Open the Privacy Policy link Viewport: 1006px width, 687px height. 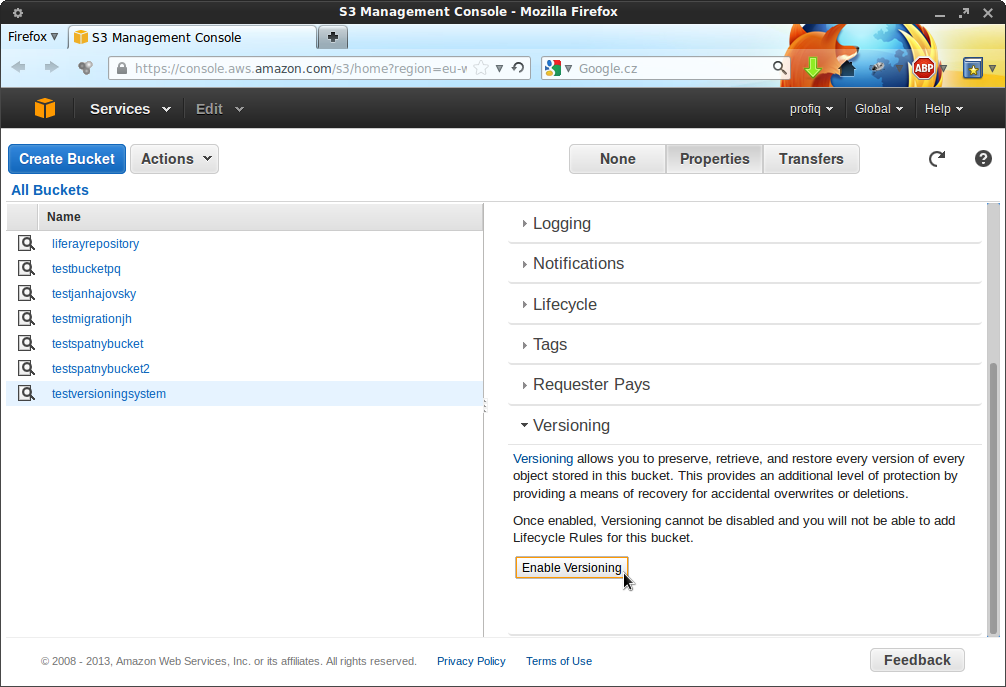(471, 661)
